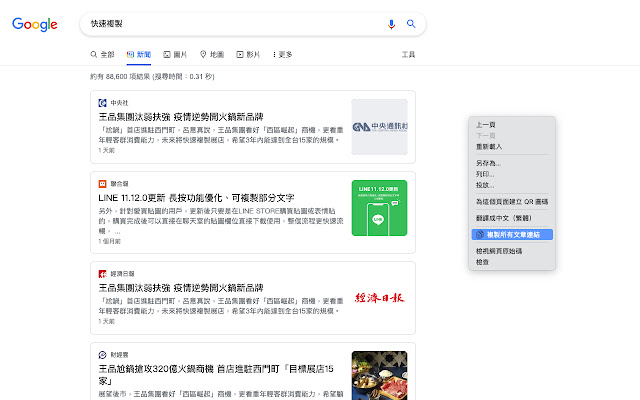The width and height of the screenshot is (640, 400).
Task: Click the blue magnifier search button
Action: coord(411,24)
